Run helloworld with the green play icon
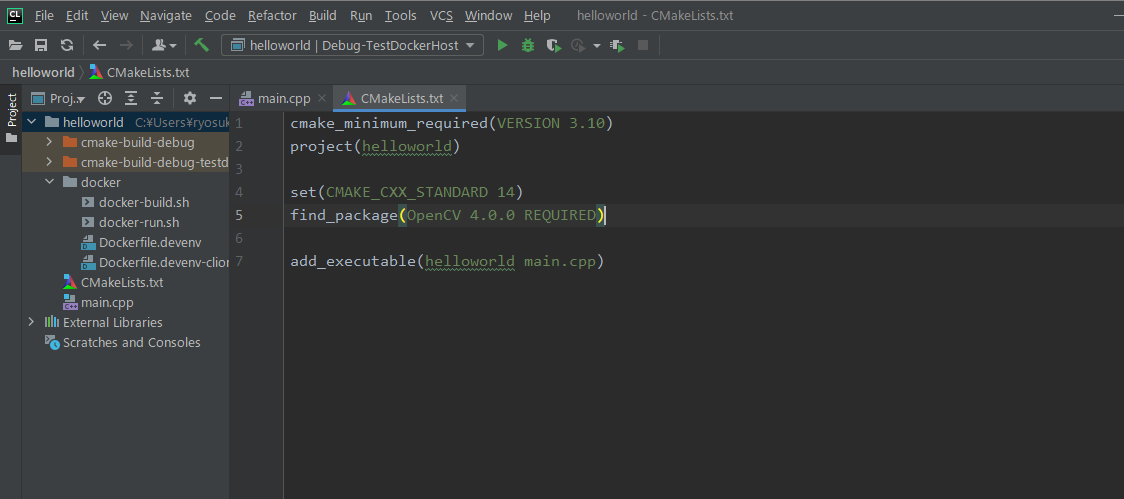This screenshot has height=499, width=1124. 503,46
